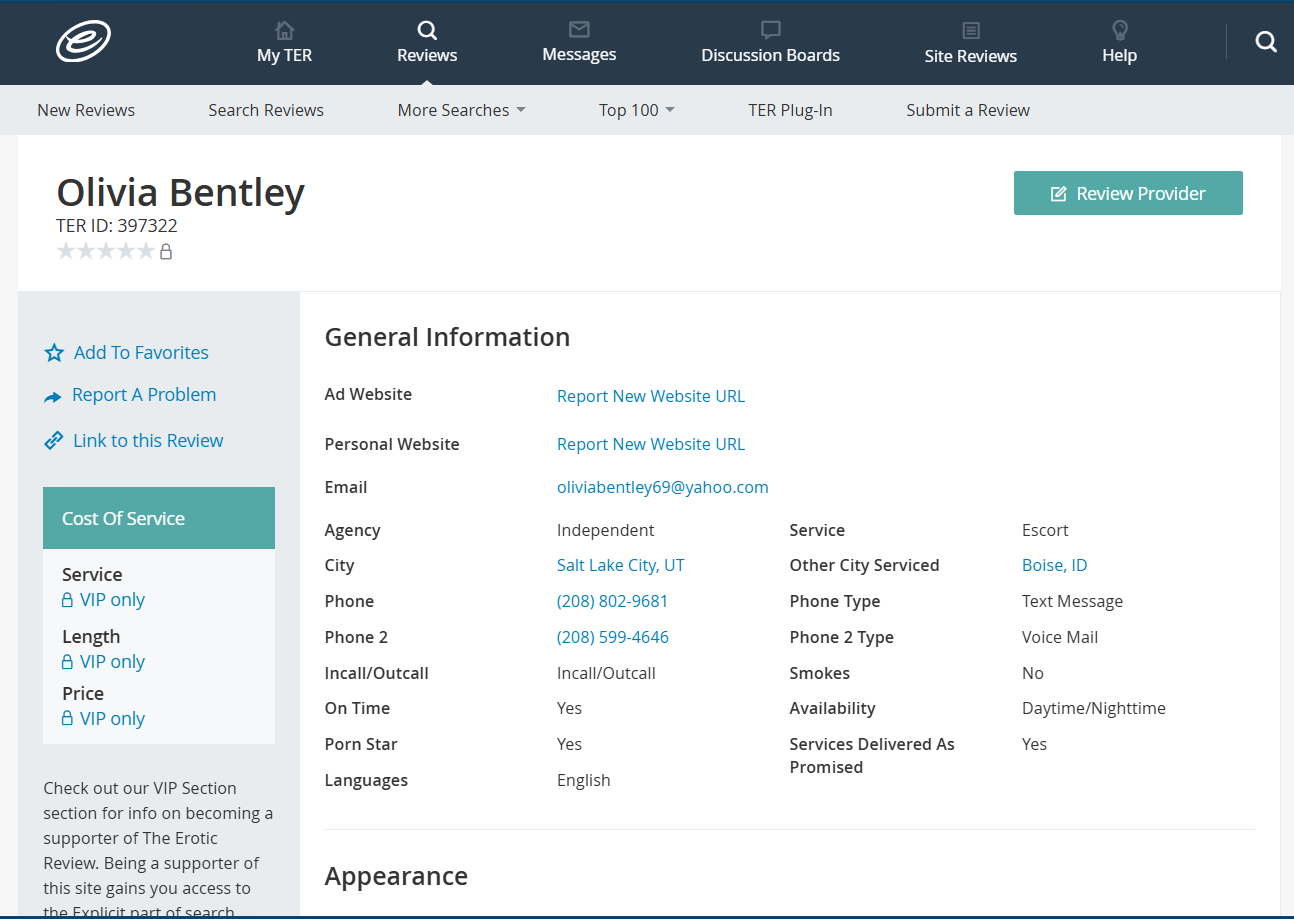1294x919 pixels.
Task: Click the TER logo in the header
Action: [83, 42]
